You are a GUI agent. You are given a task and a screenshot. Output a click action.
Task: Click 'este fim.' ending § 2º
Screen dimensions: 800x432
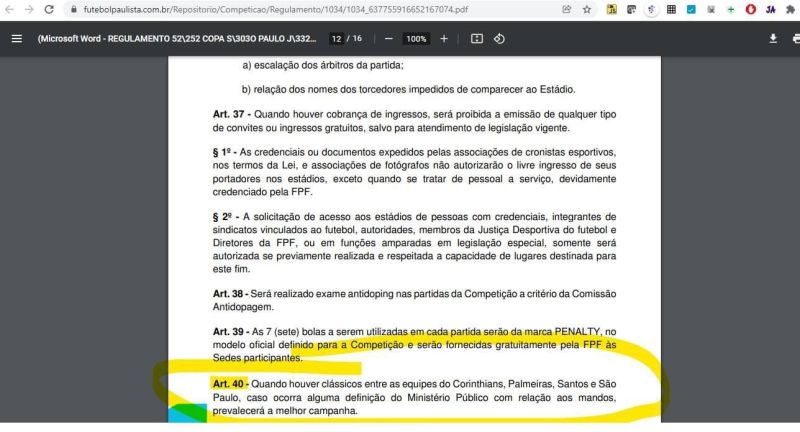click(x=231, y=269)
